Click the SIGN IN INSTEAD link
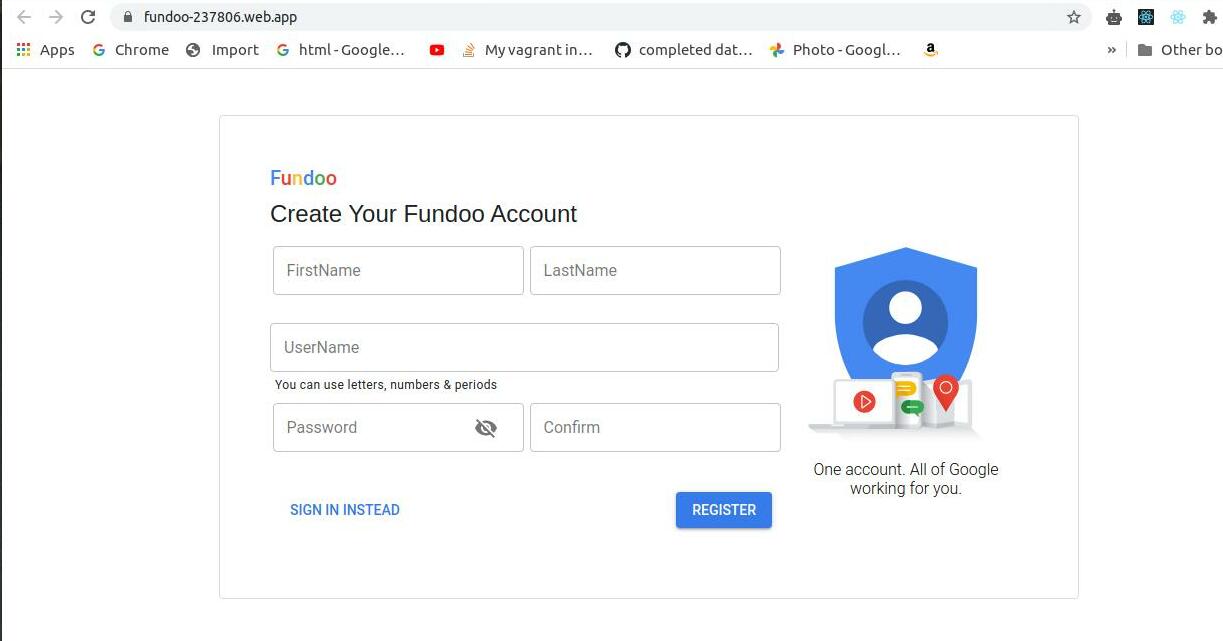The width and height of the screenshot is (1223, 641). [x=345, y=510]
